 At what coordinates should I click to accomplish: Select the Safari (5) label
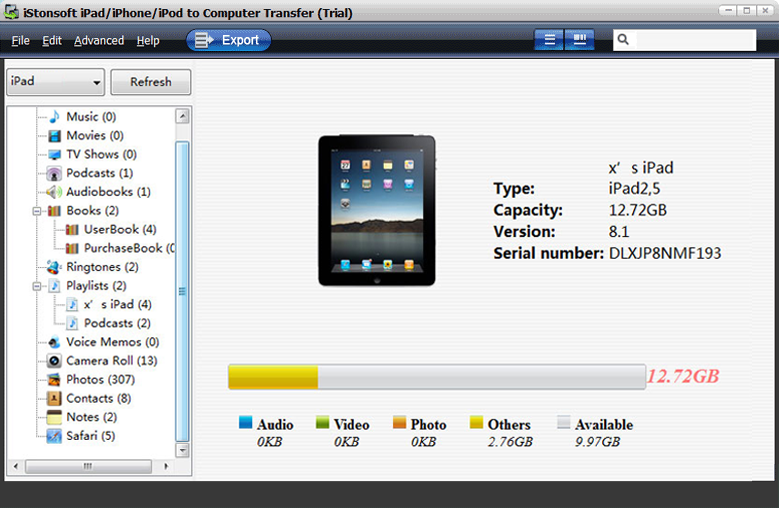point(91,436)
